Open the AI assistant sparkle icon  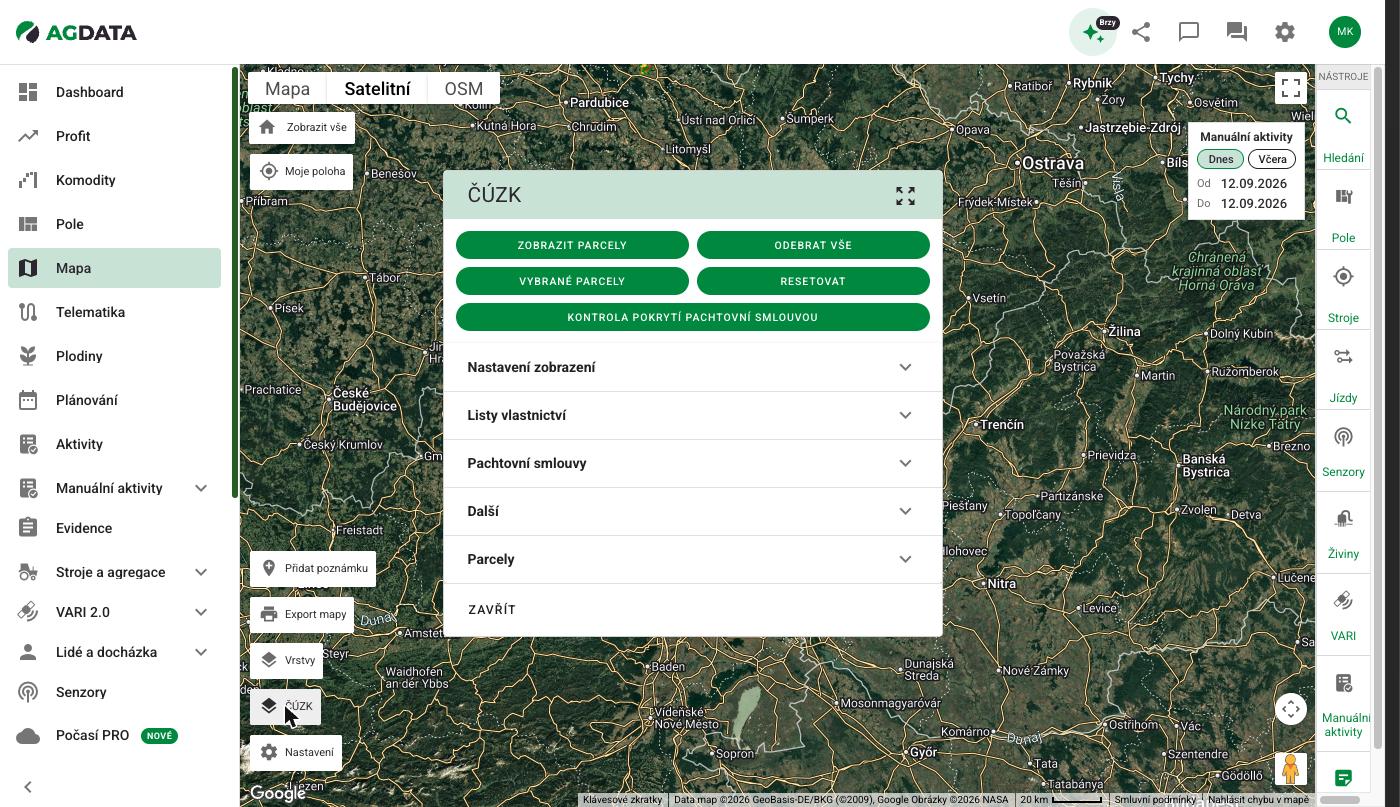click(1093, 32)
